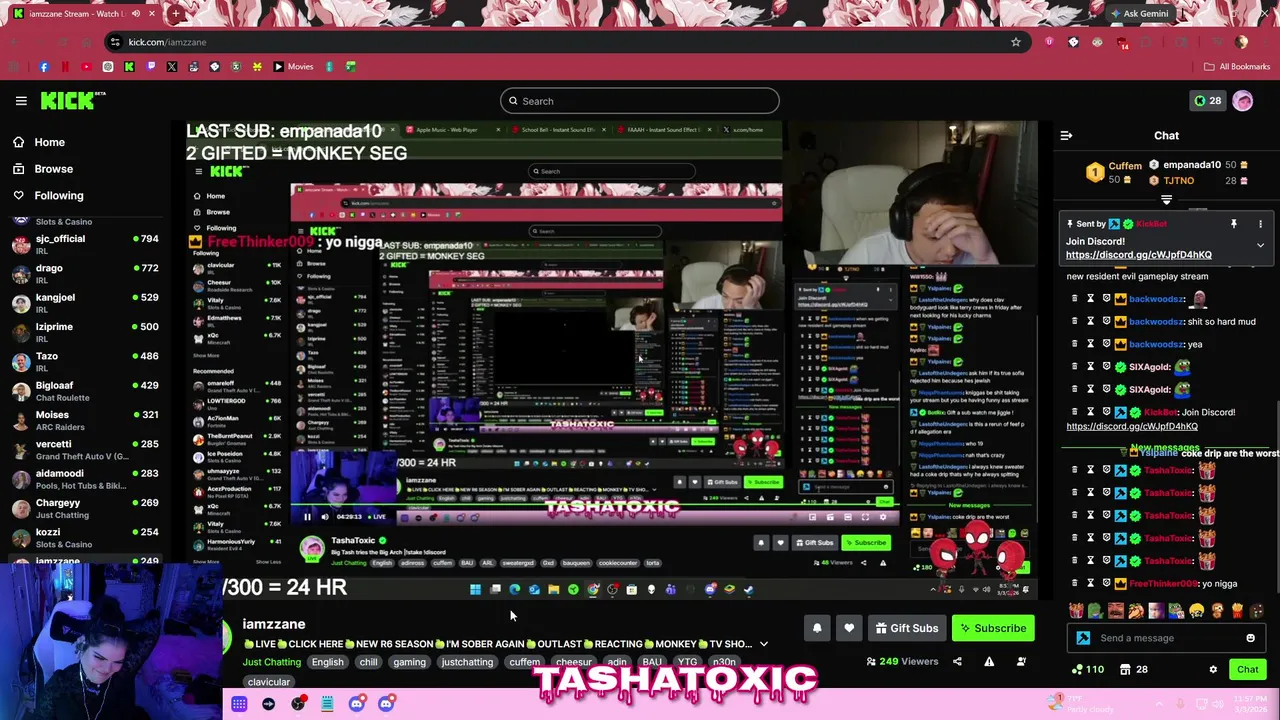Ban the user on backwoodsz's 'shit so hard mud' message

point(1107,321)
